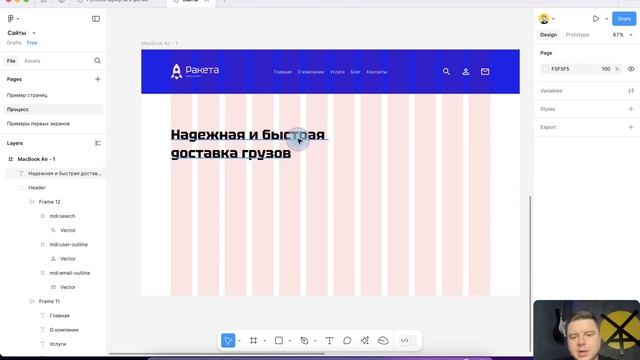
Task: Select the Comment tool in bottom toolbar
Action: point(347,340)
